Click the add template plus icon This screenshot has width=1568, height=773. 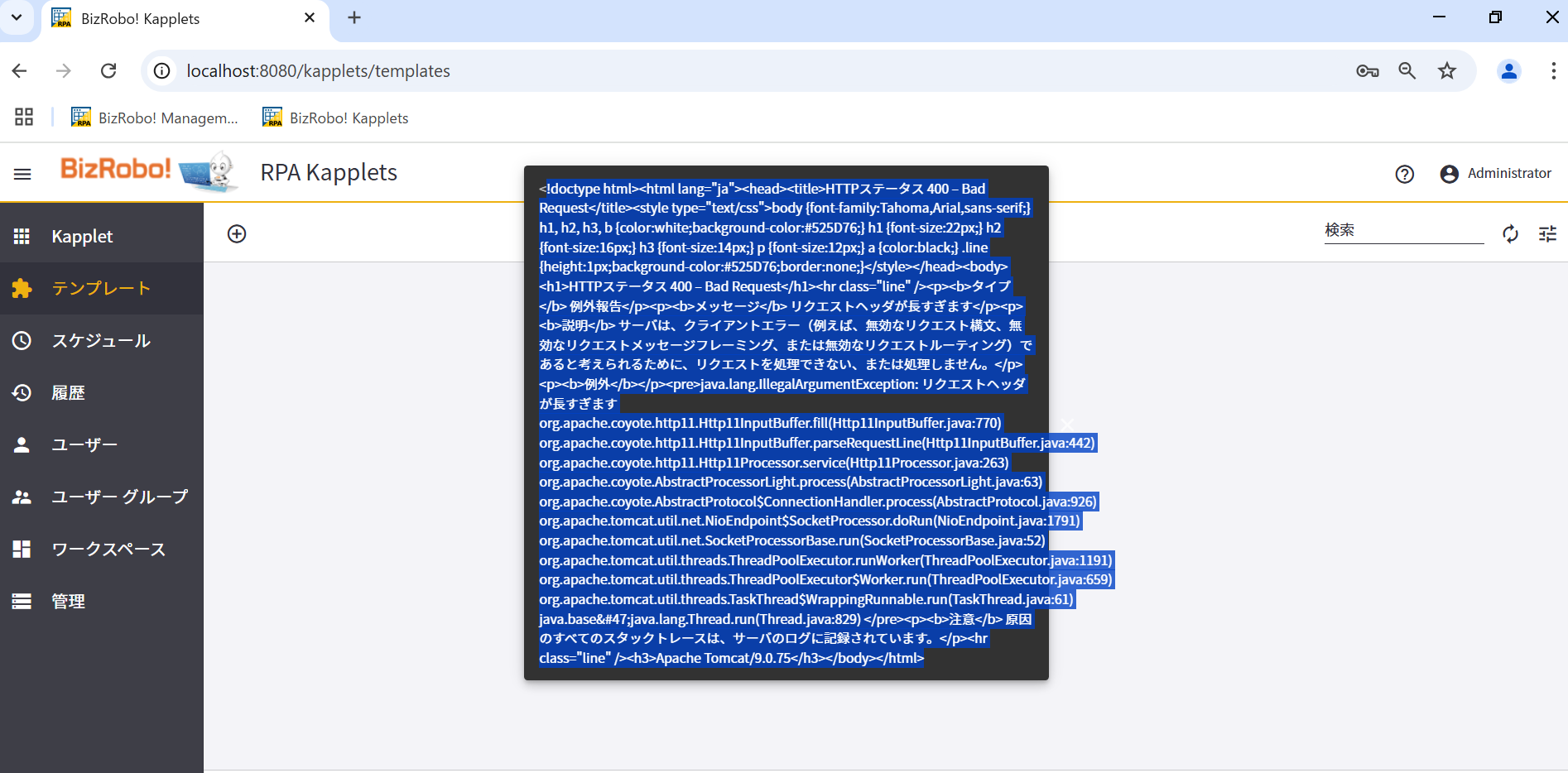(237, 234)
